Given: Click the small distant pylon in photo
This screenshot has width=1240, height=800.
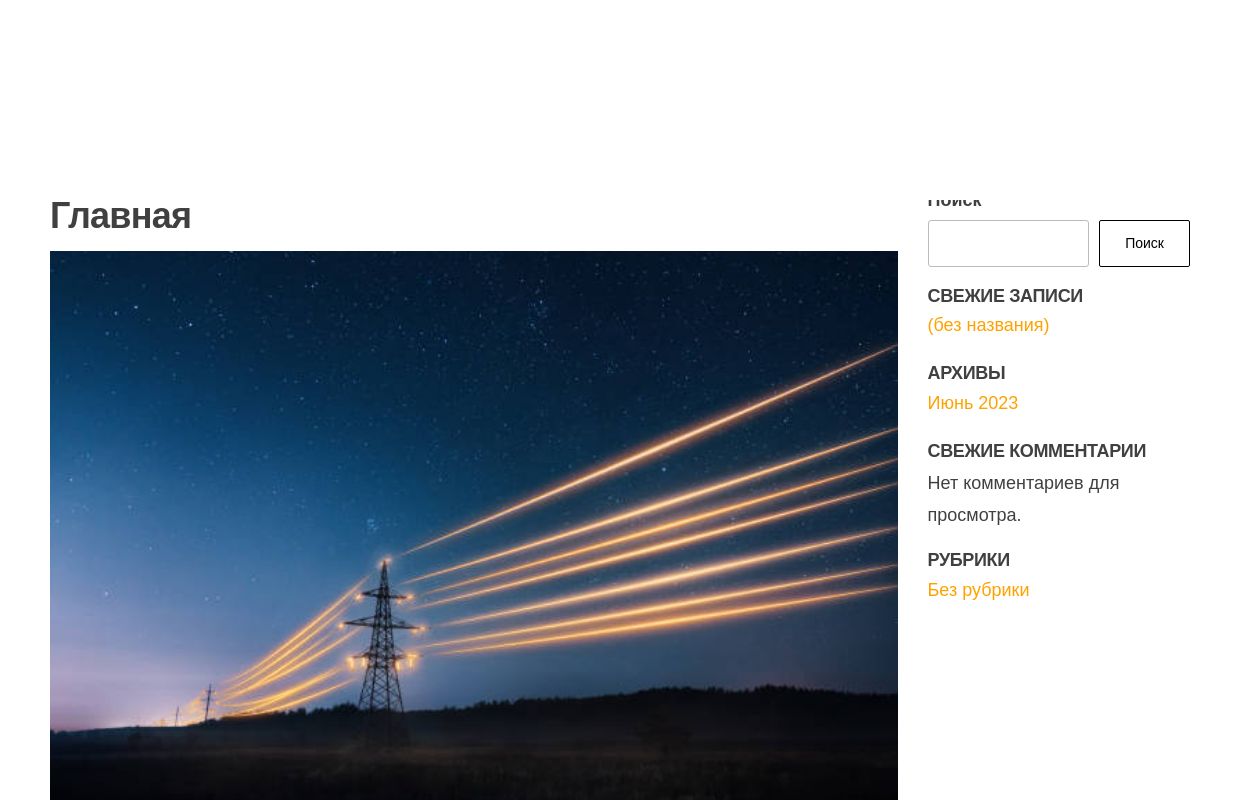Looking at the screenshot, I should click(x=208, y=701).
